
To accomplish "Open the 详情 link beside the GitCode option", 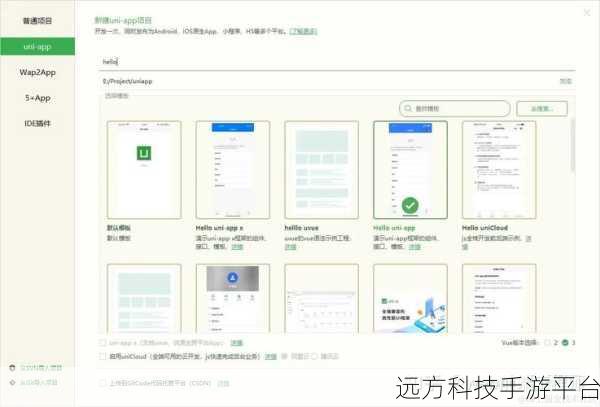I will click(x=223, y=383).
